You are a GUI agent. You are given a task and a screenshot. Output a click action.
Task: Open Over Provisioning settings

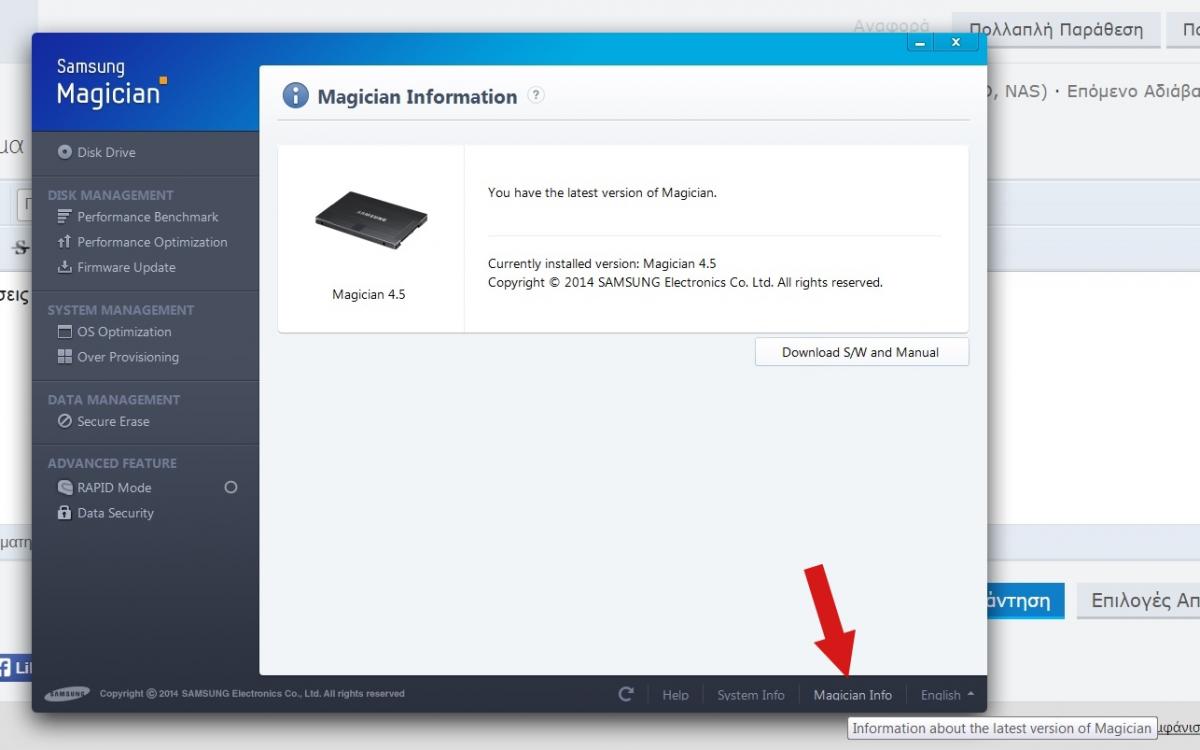[x=118, y=357]
